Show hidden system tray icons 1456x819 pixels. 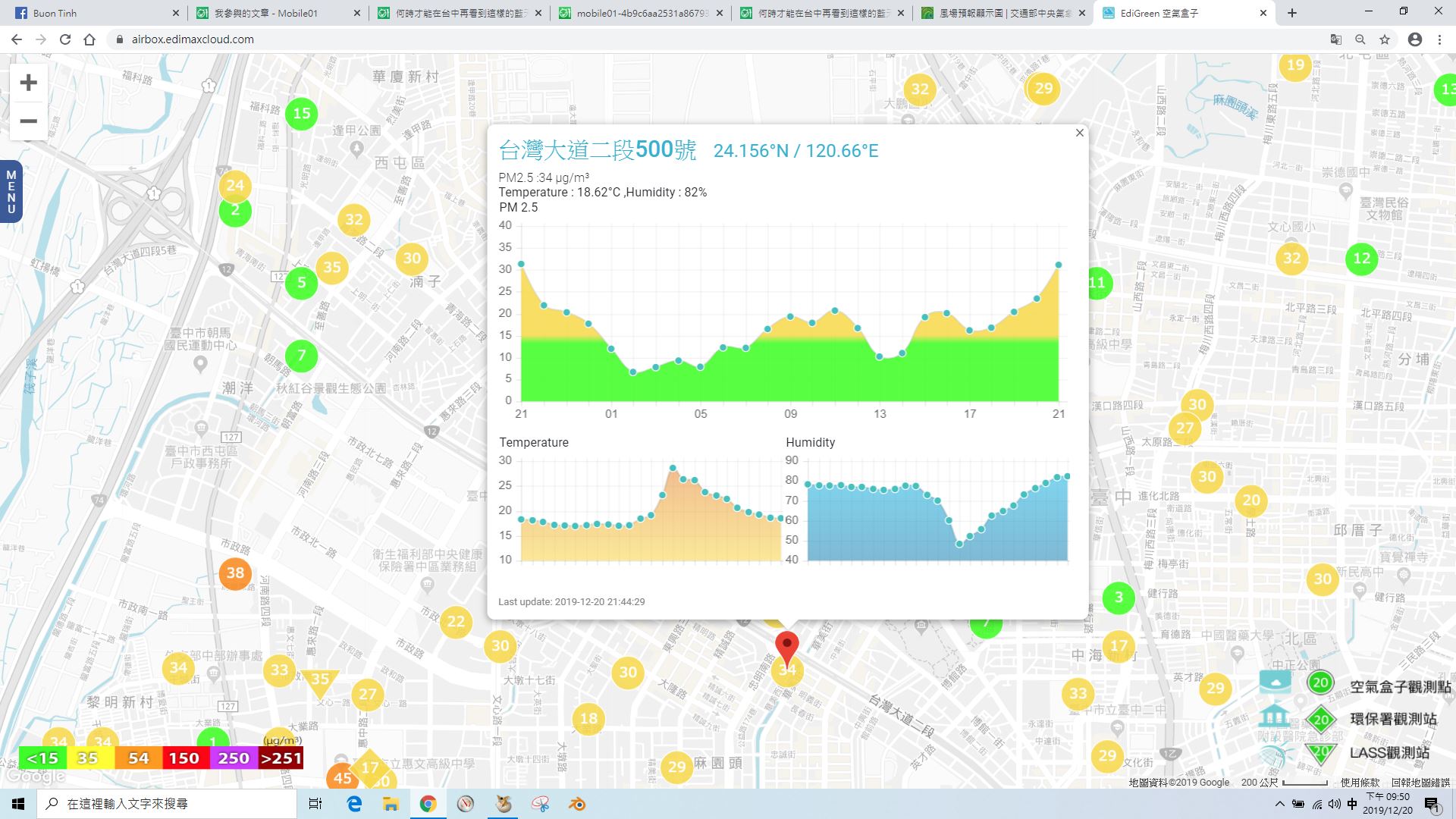pyautogui.click(x=1280, y=804)
